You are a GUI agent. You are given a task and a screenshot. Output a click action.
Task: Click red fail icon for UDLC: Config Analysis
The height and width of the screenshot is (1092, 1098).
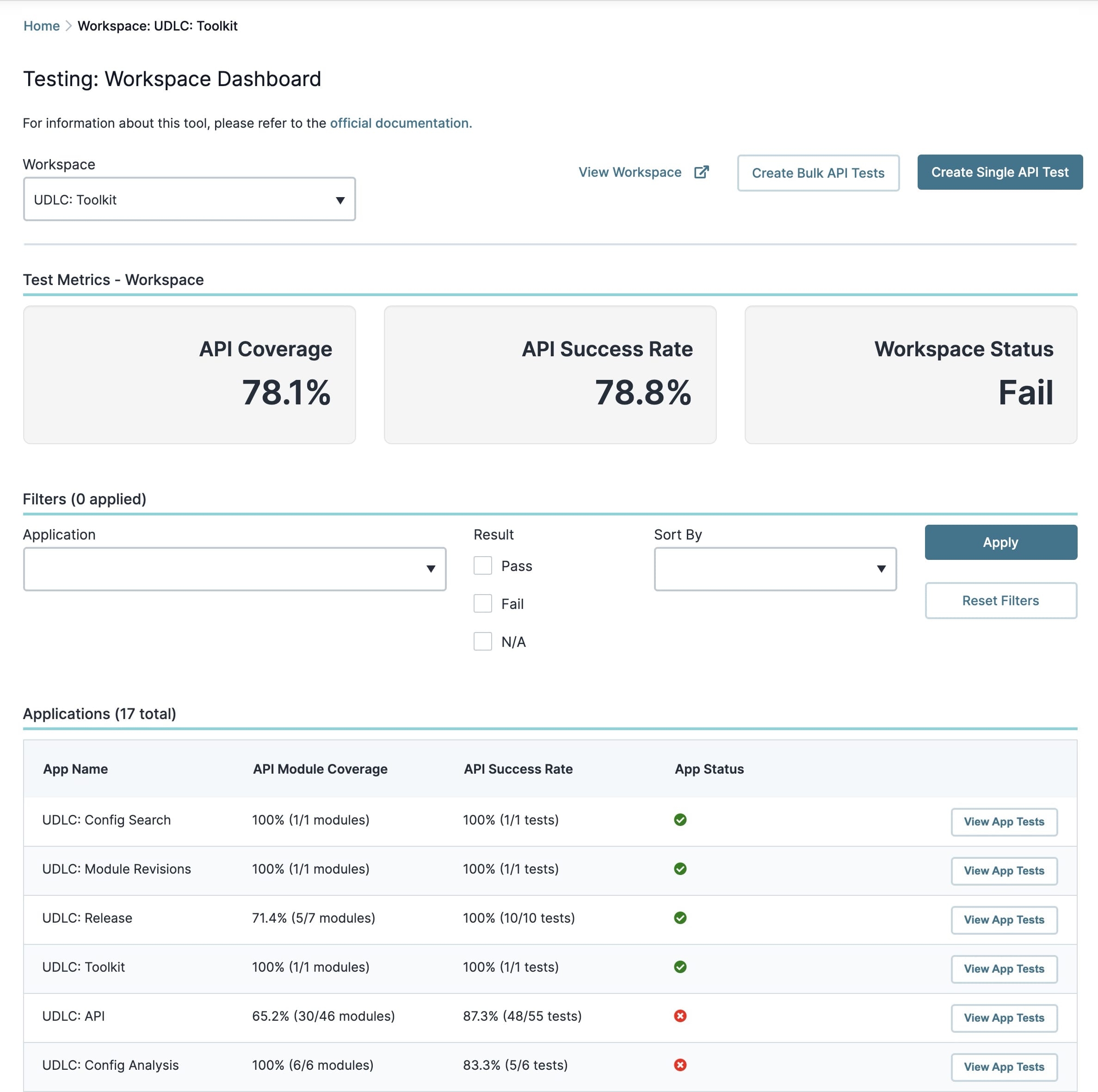coord(680,1064)
